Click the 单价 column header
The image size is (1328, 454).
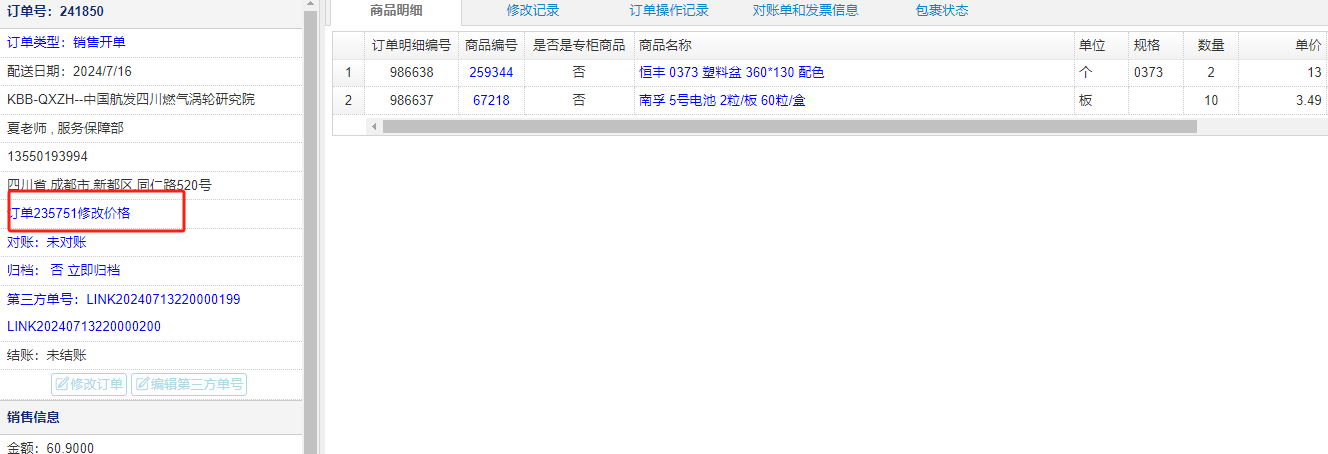pyautogui.click(x=1283, y=46)
